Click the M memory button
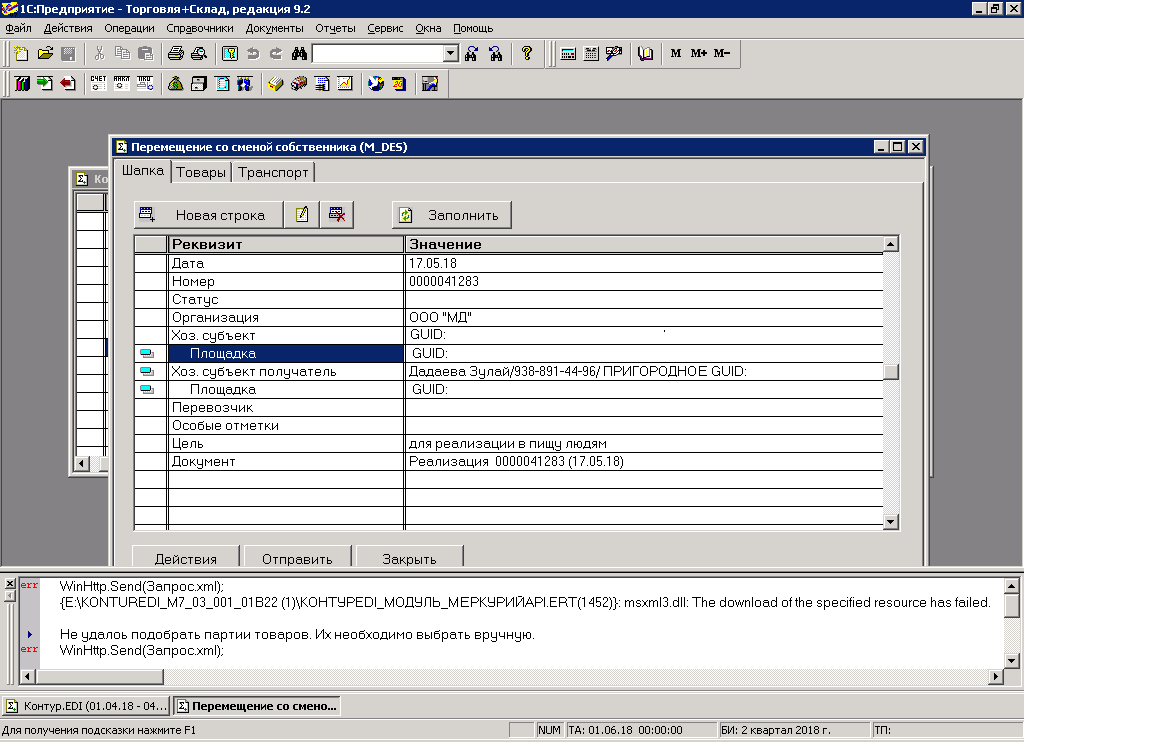Viewport: 1152px width, 742px height. point(676,54)
